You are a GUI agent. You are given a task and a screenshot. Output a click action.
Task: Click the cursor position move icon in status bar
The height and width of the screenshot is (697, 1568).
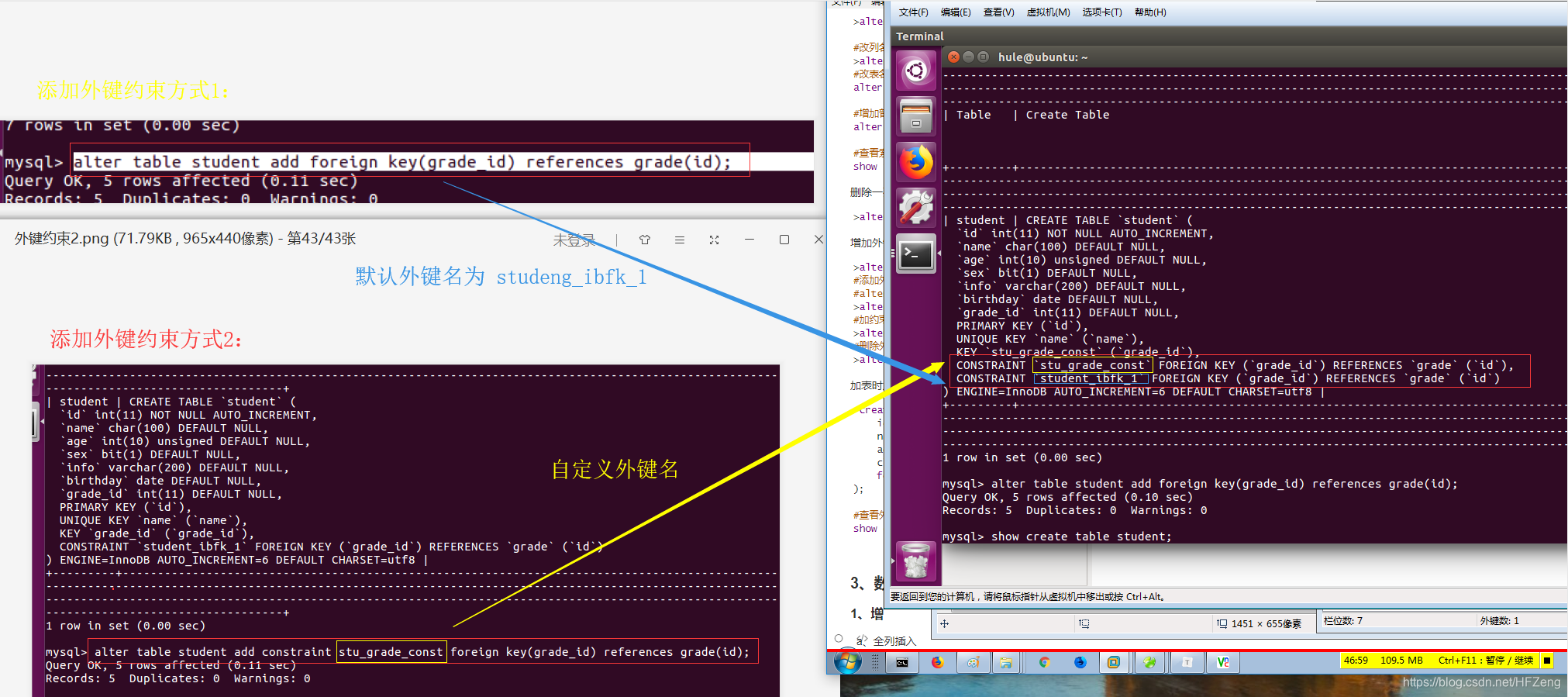944,623
